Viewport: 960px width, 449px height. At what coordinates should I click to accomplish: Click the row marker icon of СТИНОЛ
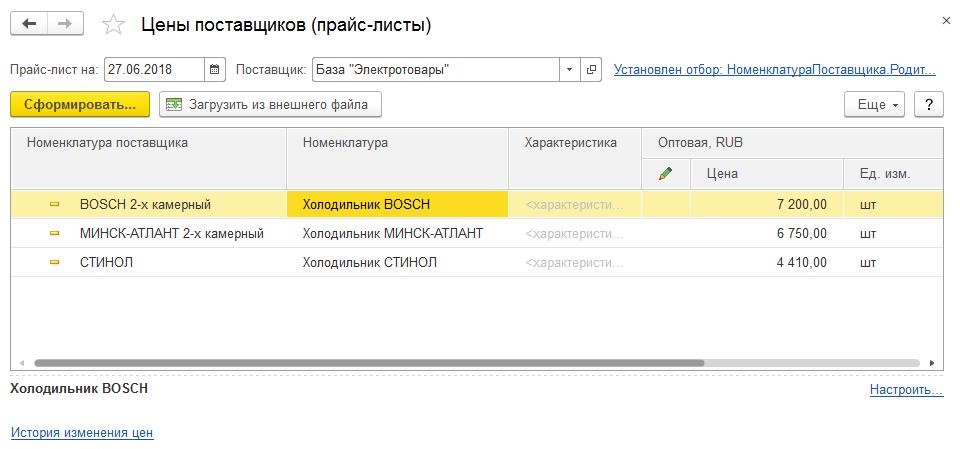pos(54,262)
